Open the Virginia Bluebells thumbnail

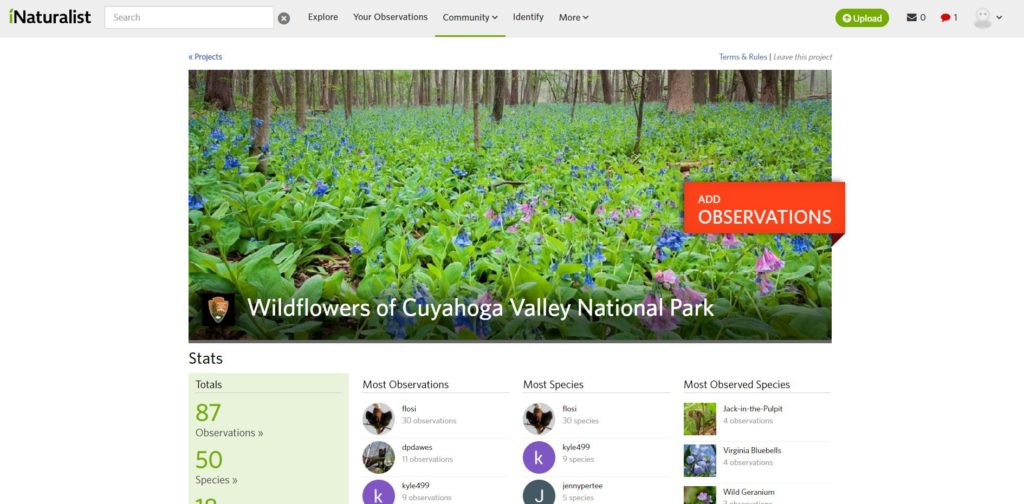tap(700, 460)
